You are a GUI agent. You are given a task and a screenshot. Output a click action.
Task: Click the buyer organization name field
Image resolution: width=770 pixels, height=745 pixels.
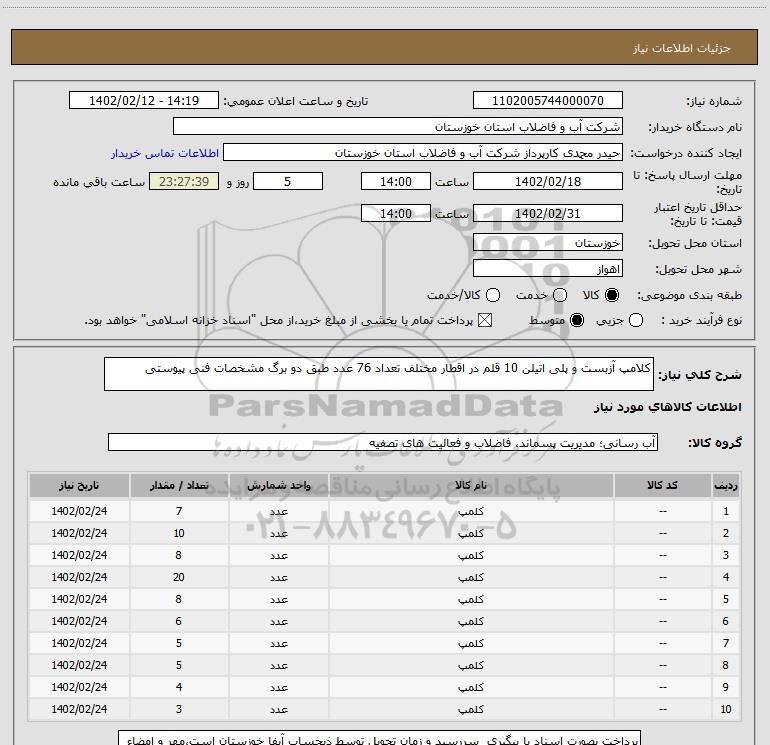point(398,126)
